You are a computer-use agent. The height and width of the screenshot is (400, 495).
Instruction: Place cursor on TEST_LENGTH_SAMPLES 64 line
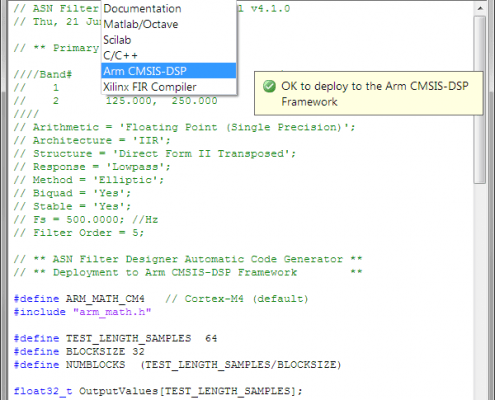pyautogui.click(x=115, y=338)
